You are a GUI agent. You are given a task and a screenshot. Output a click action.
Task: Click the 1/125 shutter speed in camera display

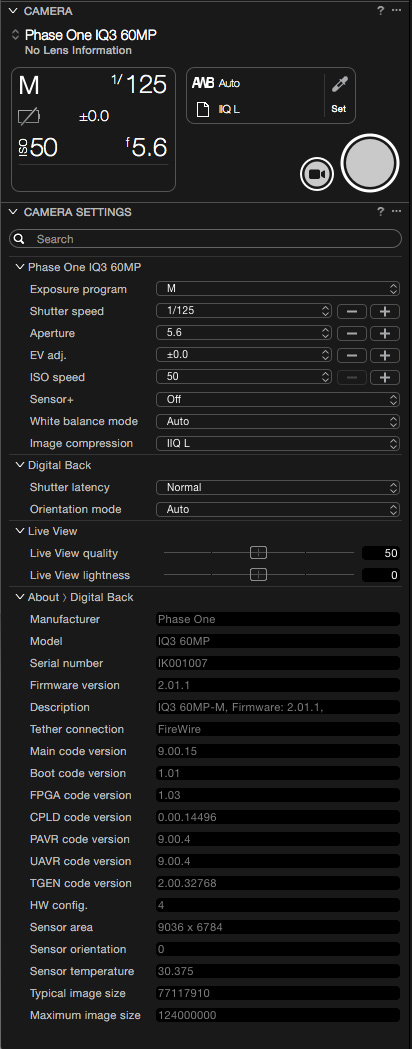coord(139,84)
